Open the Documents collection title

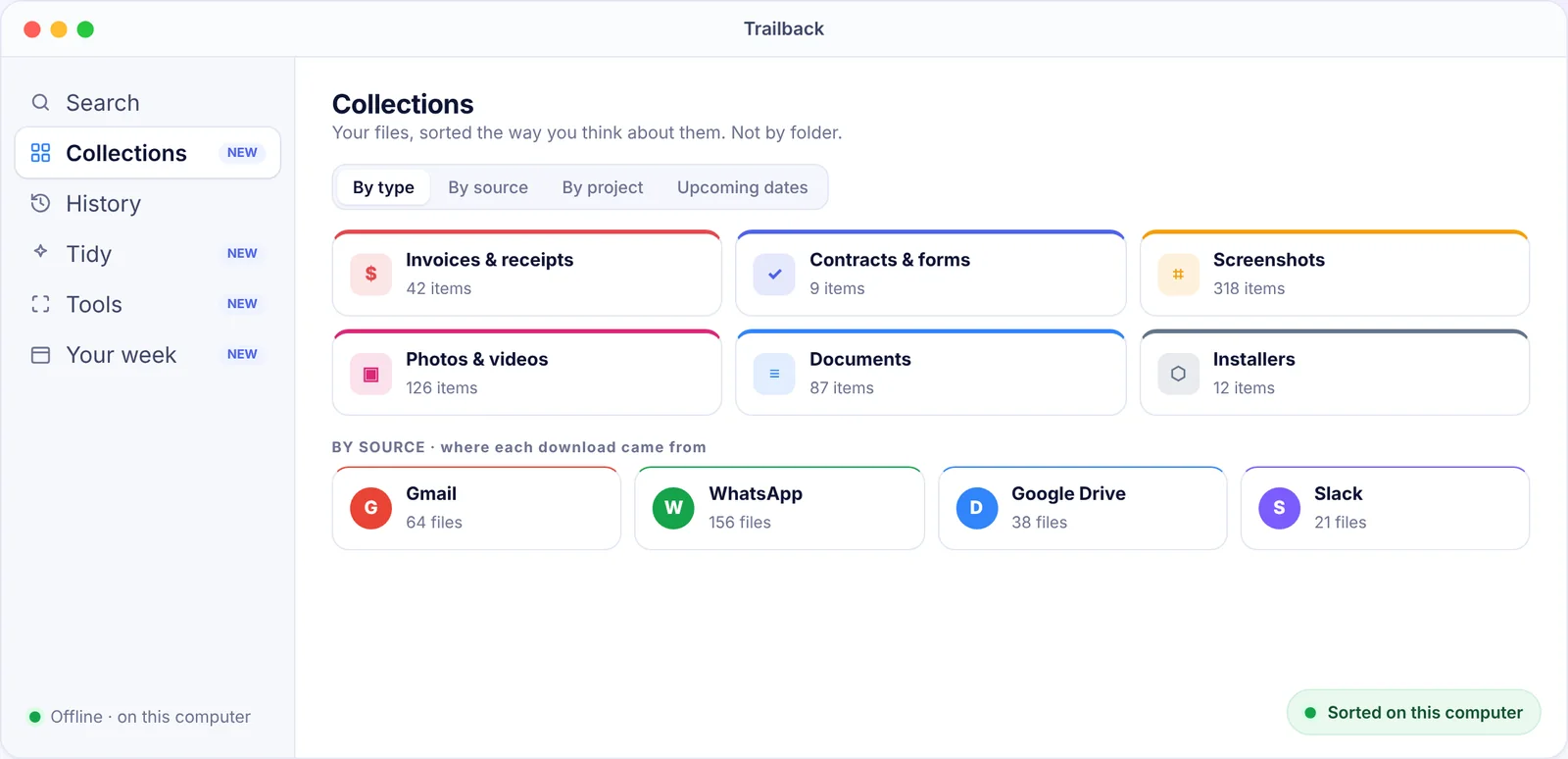pyautogui.click(x=860, y=359)
